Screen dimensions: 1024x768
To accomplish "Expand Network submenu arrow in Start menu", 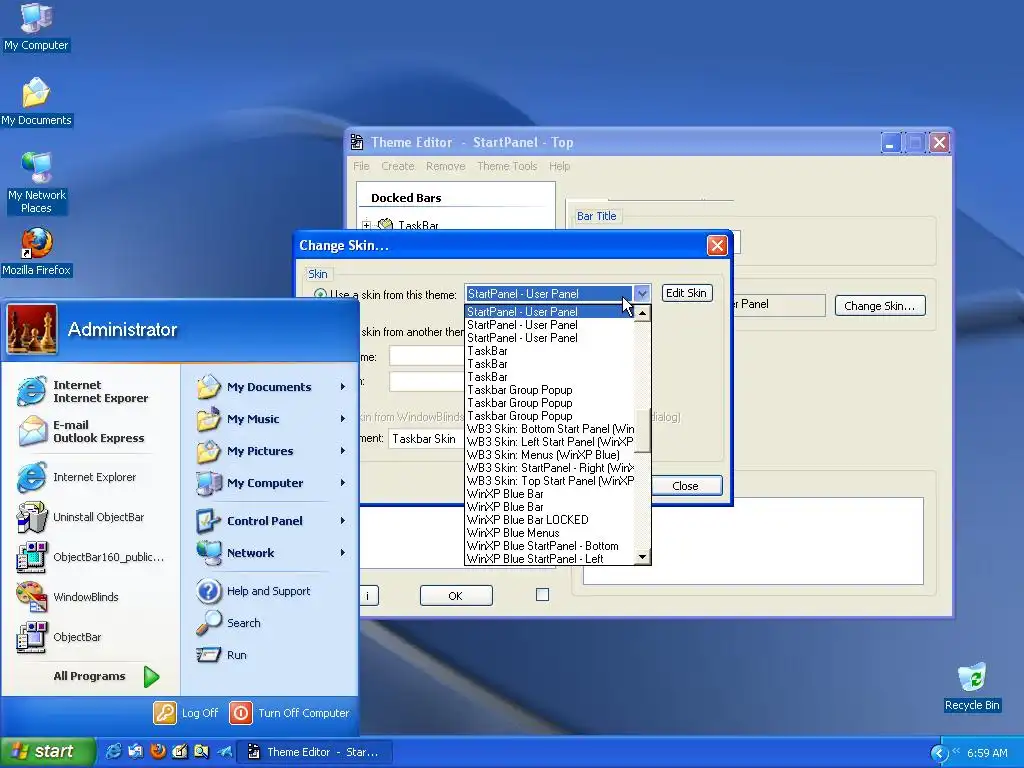I will click(x=342, y=552).
